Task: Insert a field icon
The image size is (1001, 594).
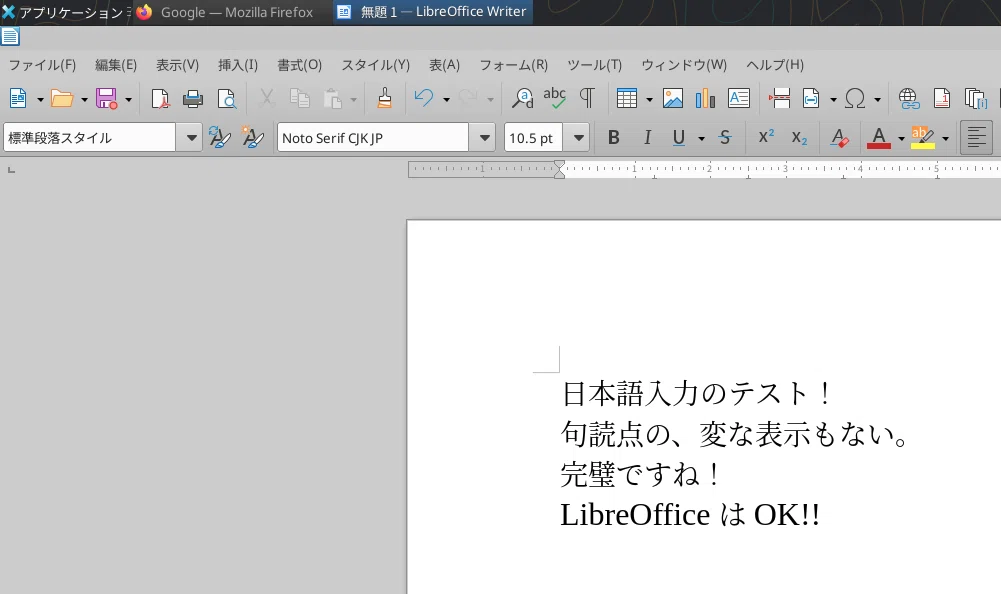Action: [x=811, y=98]
